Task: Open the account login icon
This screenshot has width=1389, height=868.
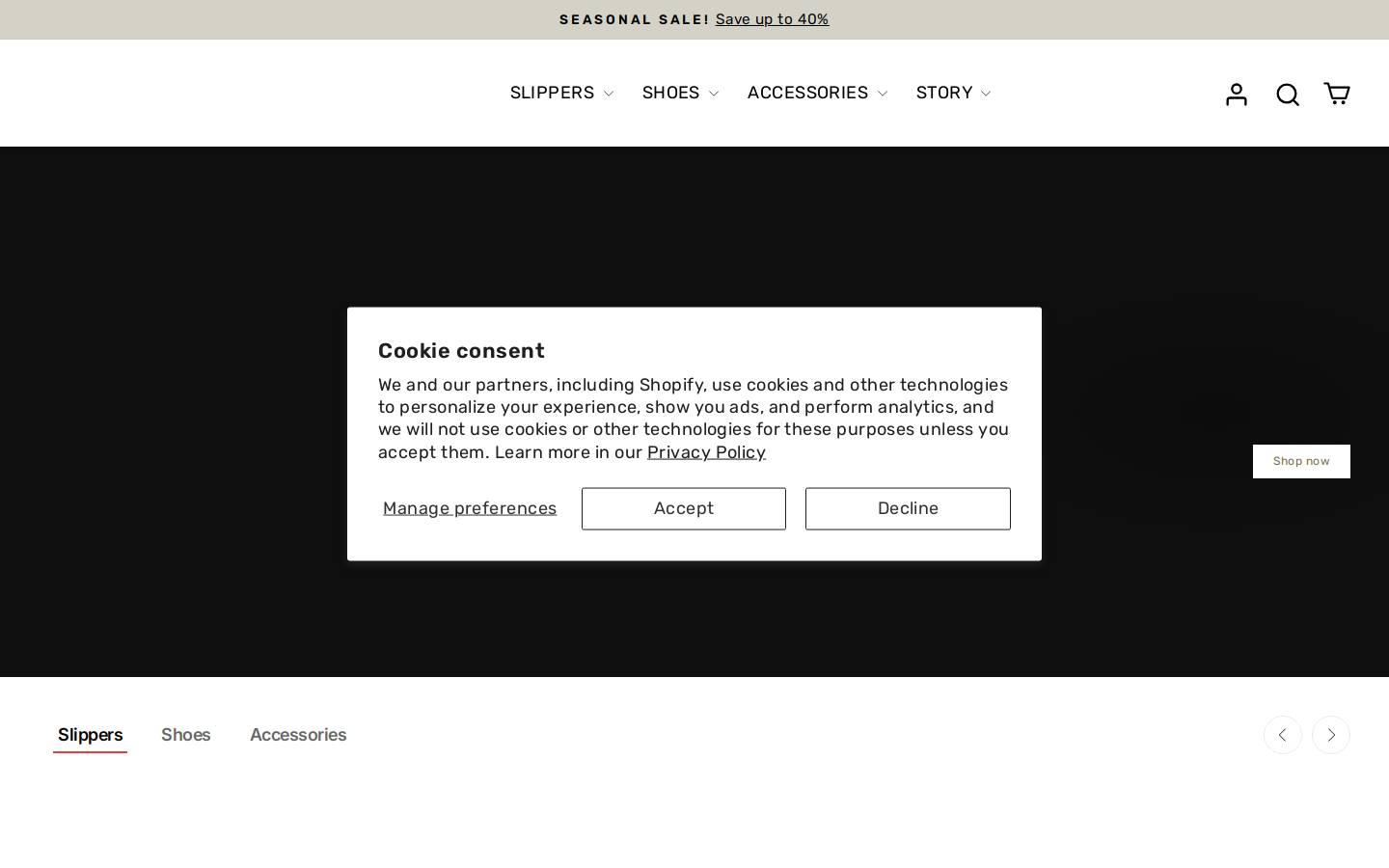Action: tap(1236, 94)
